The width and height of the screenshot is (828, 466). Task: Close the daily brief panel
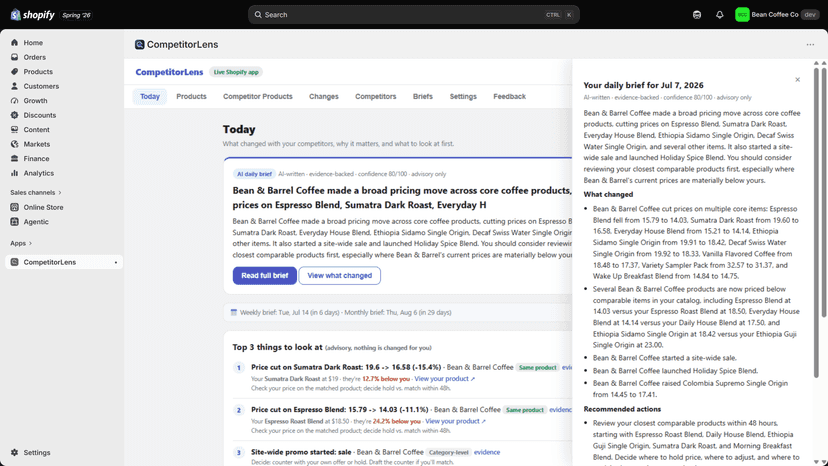(797, 80)
